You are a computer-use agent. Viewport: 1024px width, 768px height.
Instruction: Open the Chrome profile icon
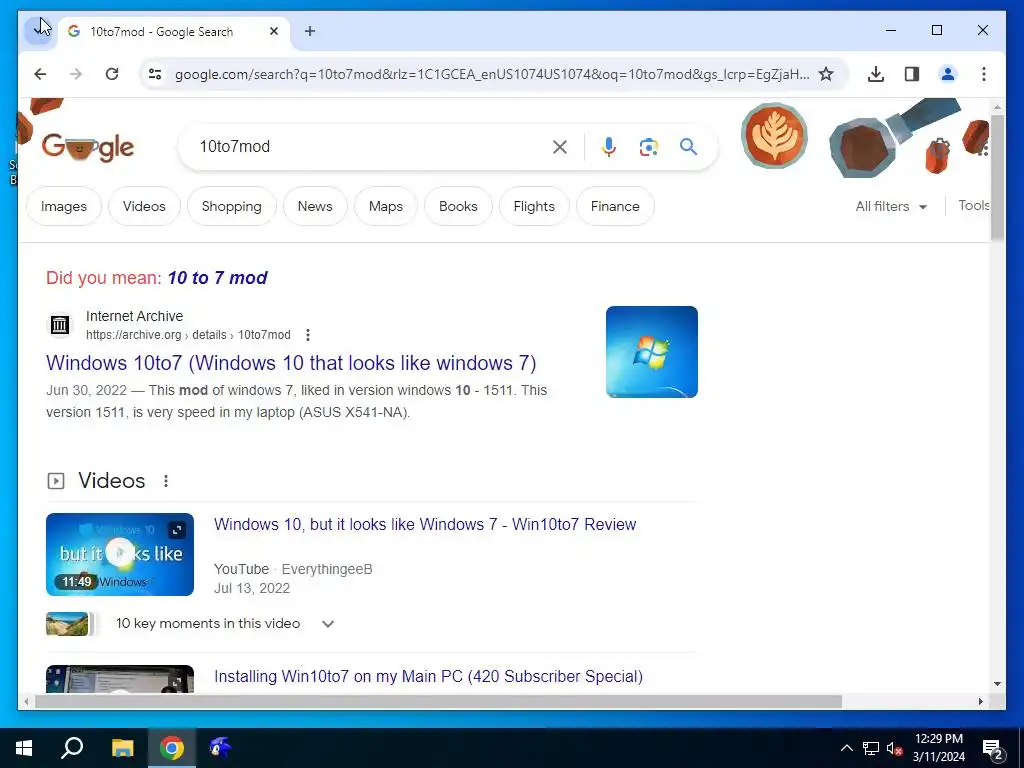(948, 74)
